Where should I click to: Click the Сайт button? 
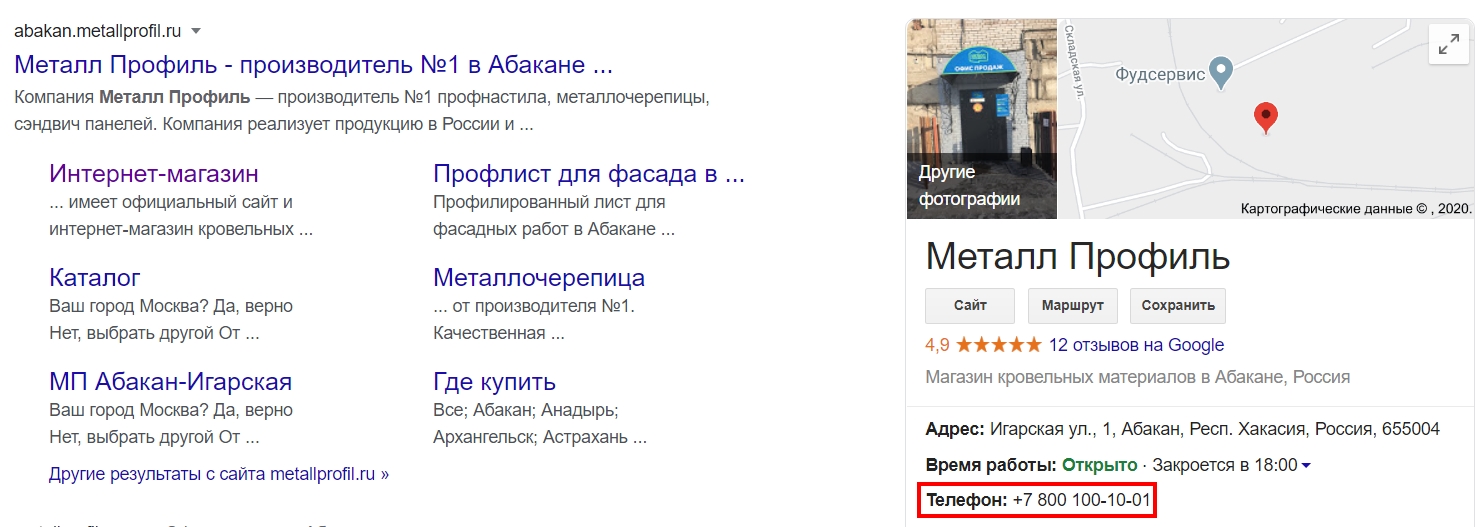click(970, 306)
